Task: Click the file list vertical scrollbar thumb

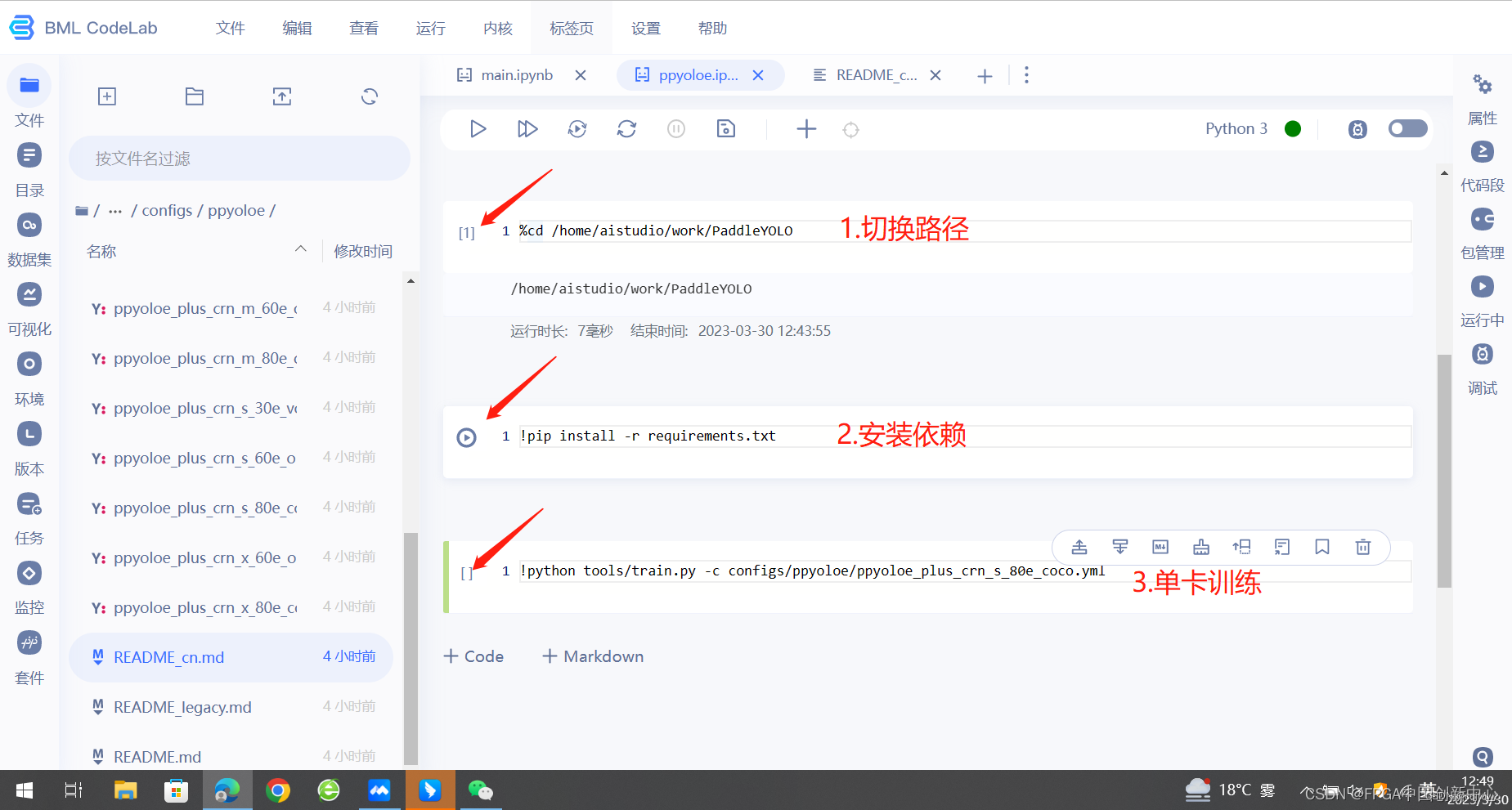Action: tap(411, 648)
